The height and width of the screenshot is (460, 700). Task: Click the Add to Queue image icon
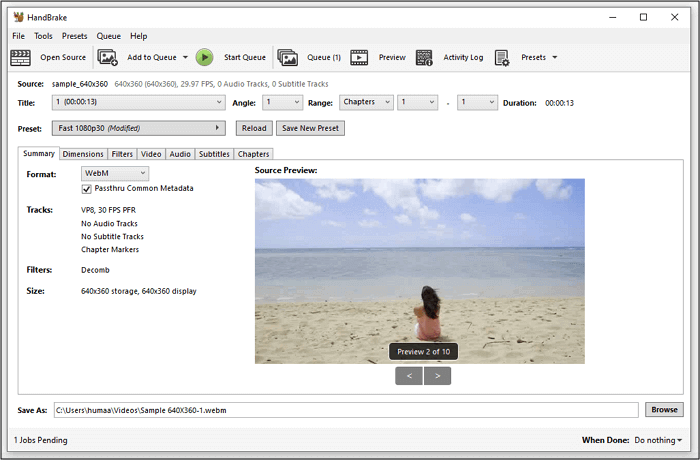point(108,58)
